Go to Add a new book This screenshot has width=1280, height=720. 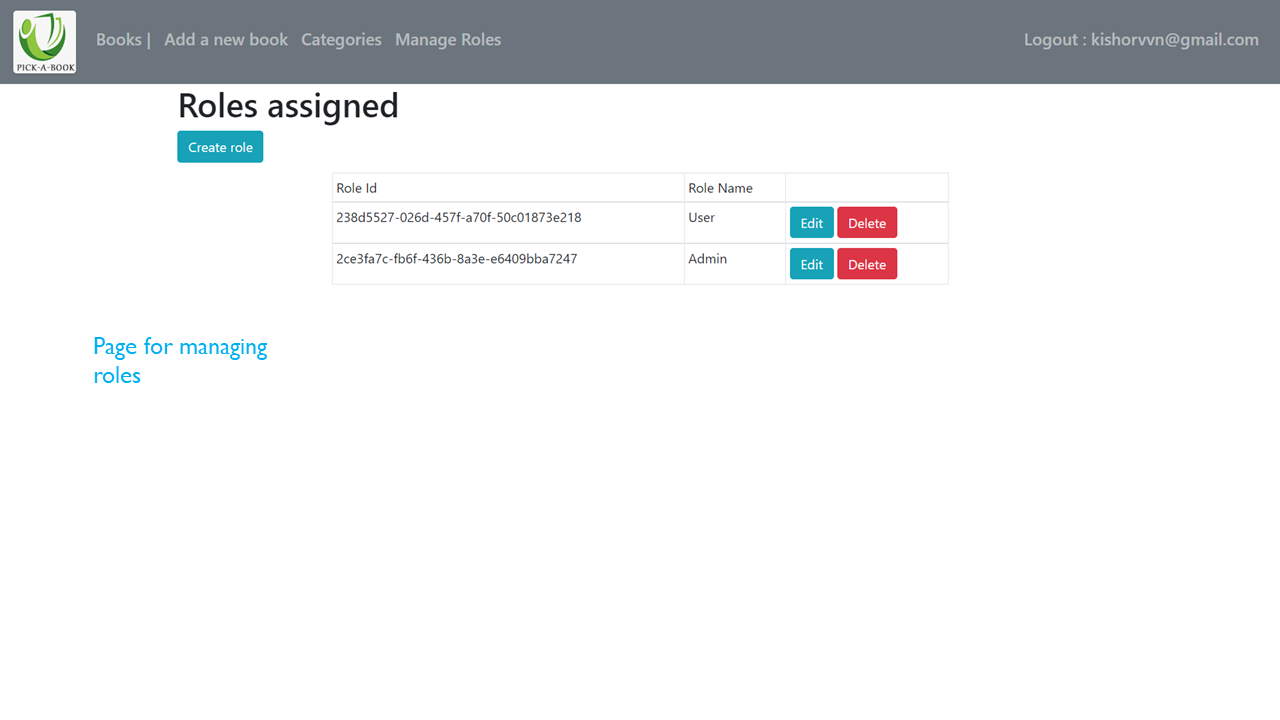click(x=226, y=40)
